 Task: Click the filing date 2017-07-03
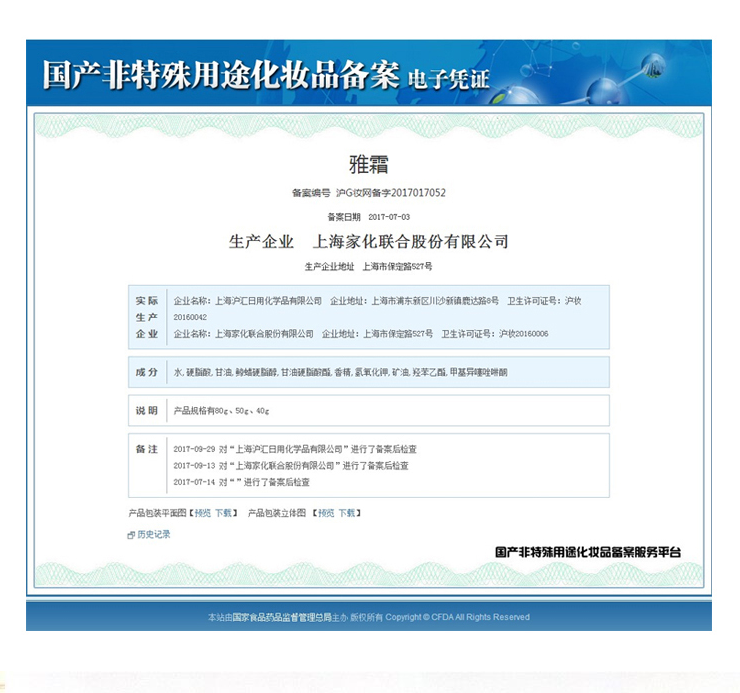pyautogui.click(x=389, y=217)
